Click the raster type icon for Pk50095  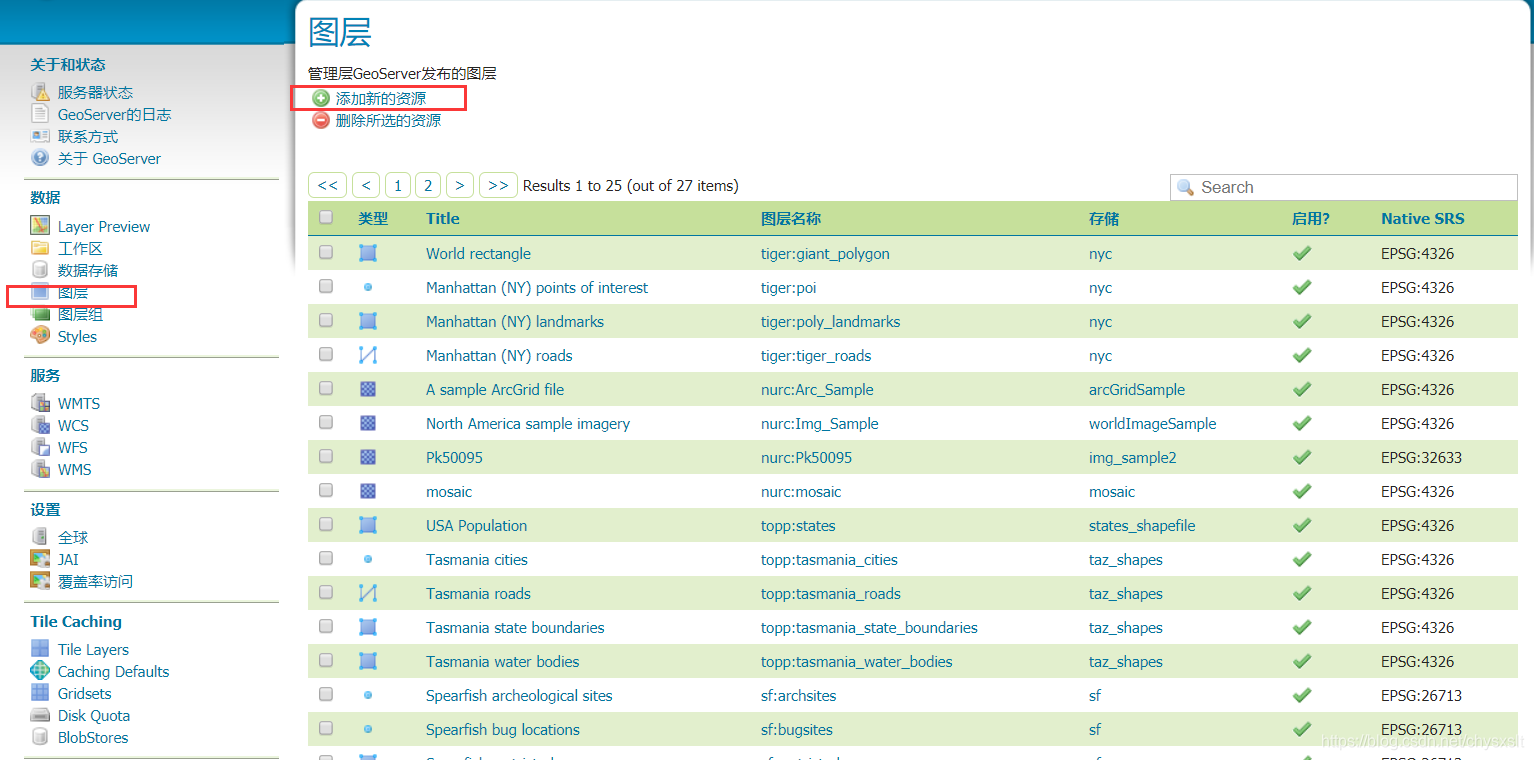click(x=368, y=458)
